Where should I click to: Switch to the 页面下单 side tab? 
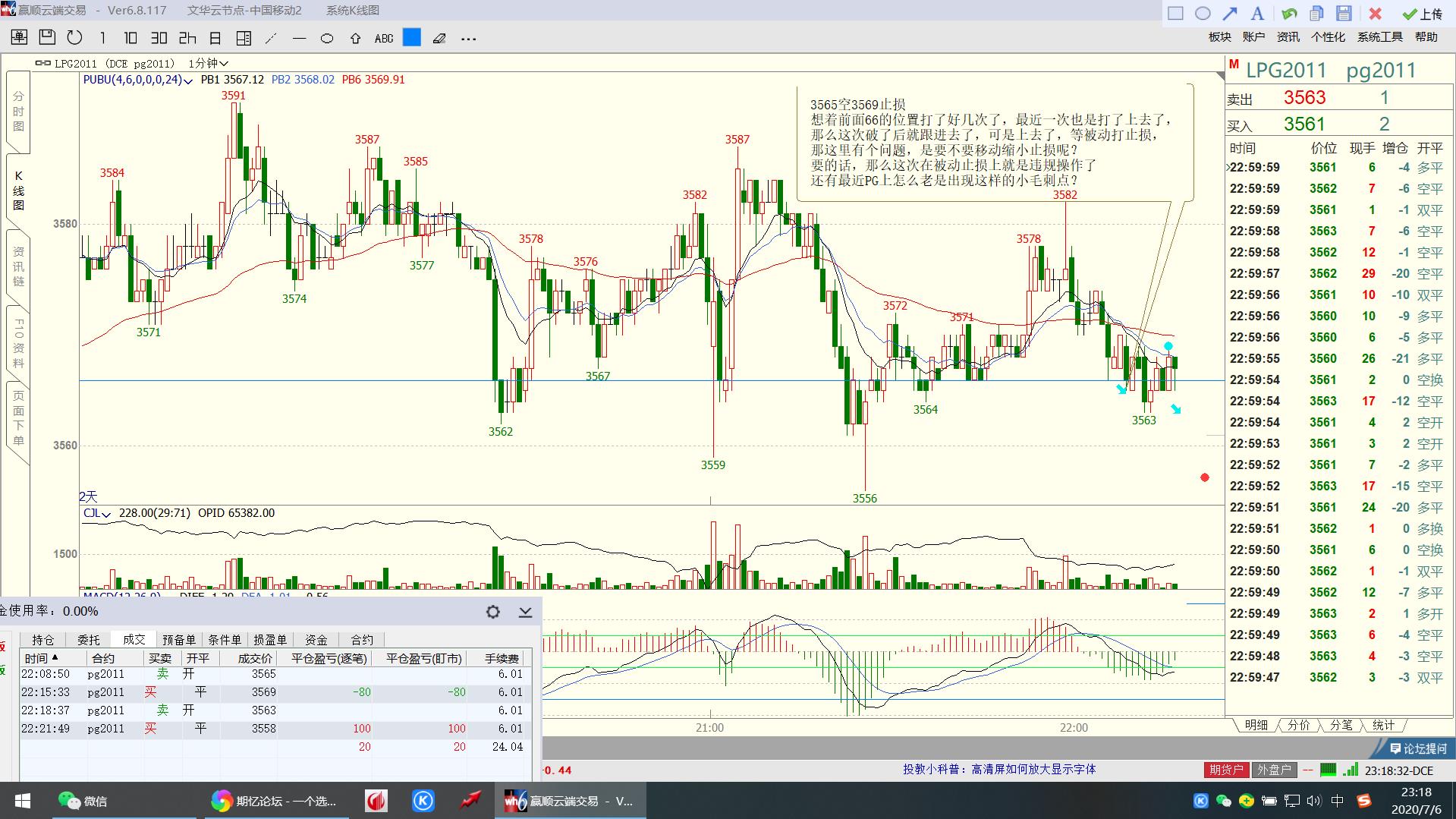pyautogui.click(x=18, y=418)
